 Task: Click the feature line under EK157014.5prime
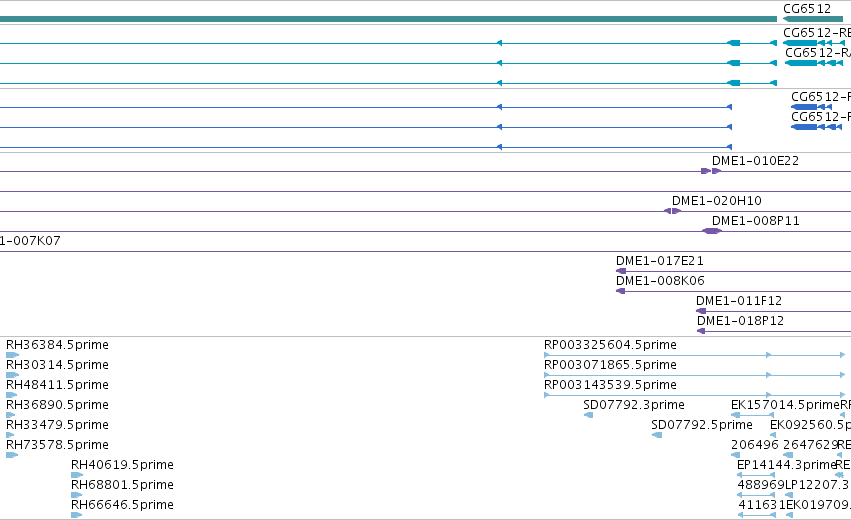(753, 415)
